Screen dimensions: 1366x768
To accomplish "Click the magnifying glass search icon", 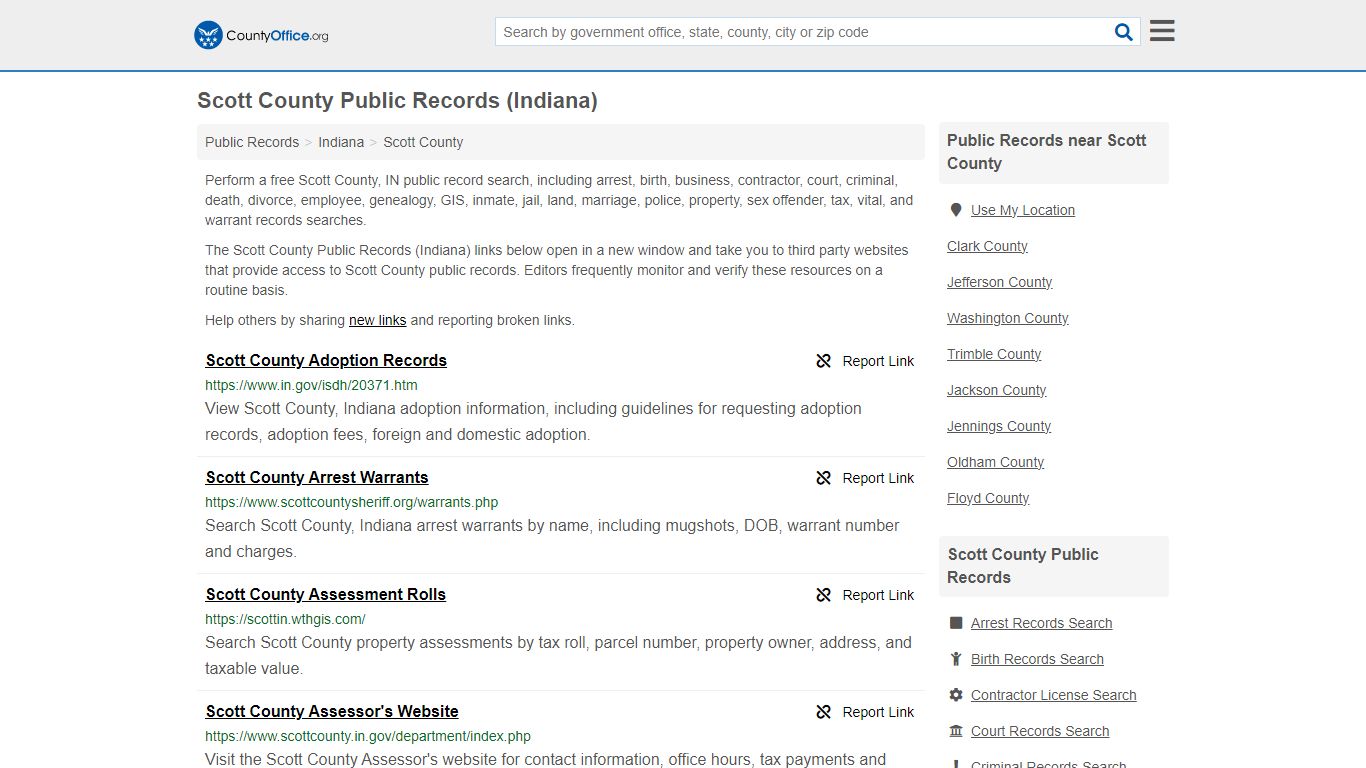I will 1124,32.
